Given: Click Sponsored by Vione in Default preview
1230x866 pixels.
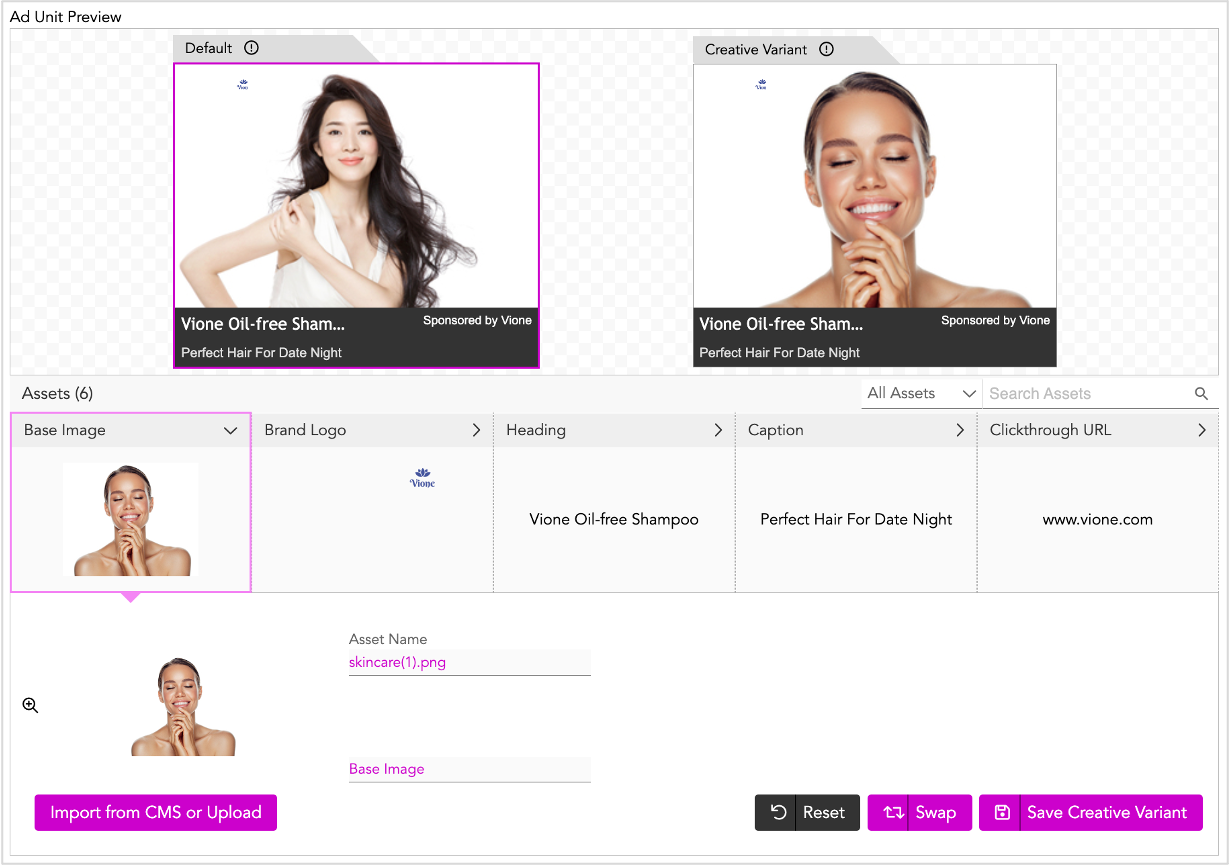Looking at the screenshot, I should [477, 320].
